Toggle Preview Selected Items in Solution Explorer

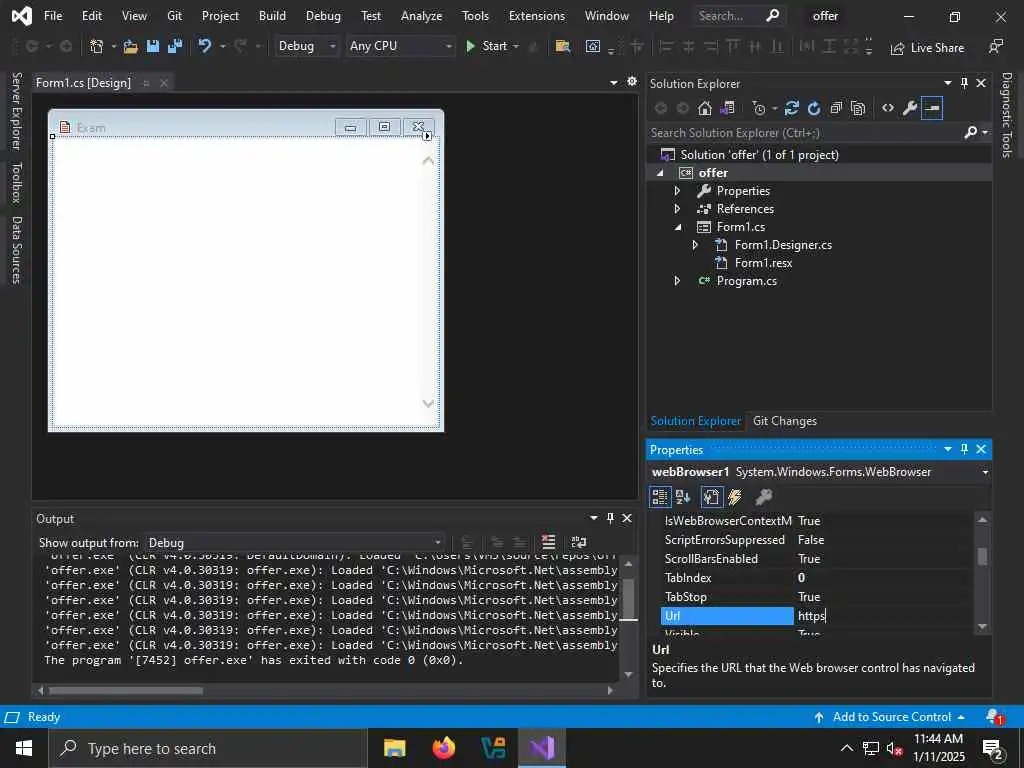tap(932, 108)
